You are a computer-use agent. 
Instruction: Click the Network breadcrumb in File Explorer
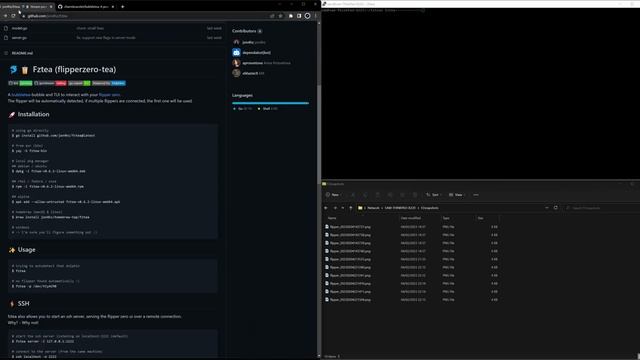click(373, 208)
